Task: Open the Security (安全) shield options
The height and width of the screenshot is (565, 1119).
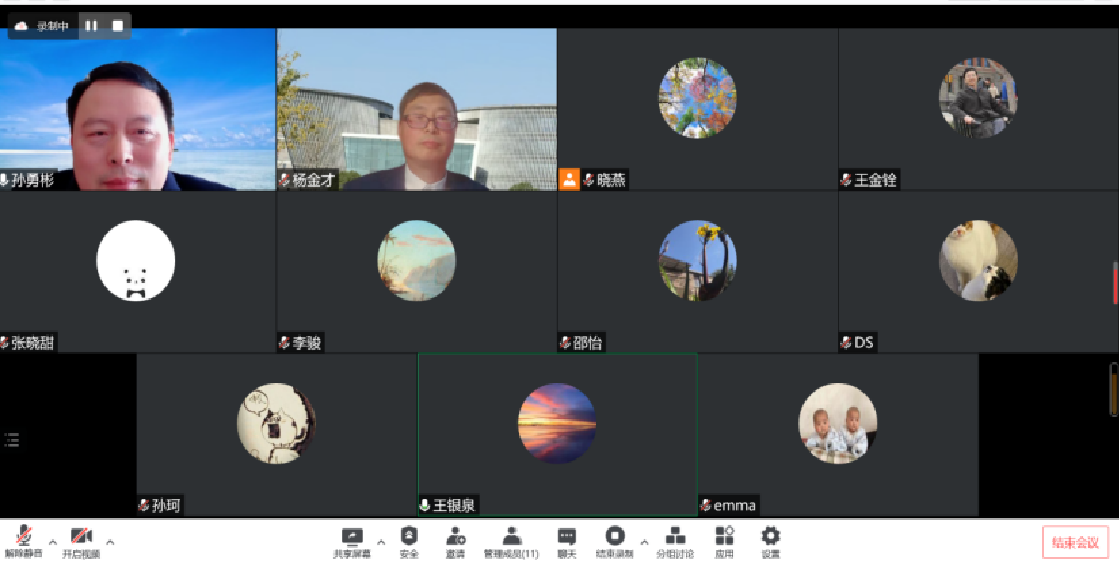Action: [x=409, y=541]
